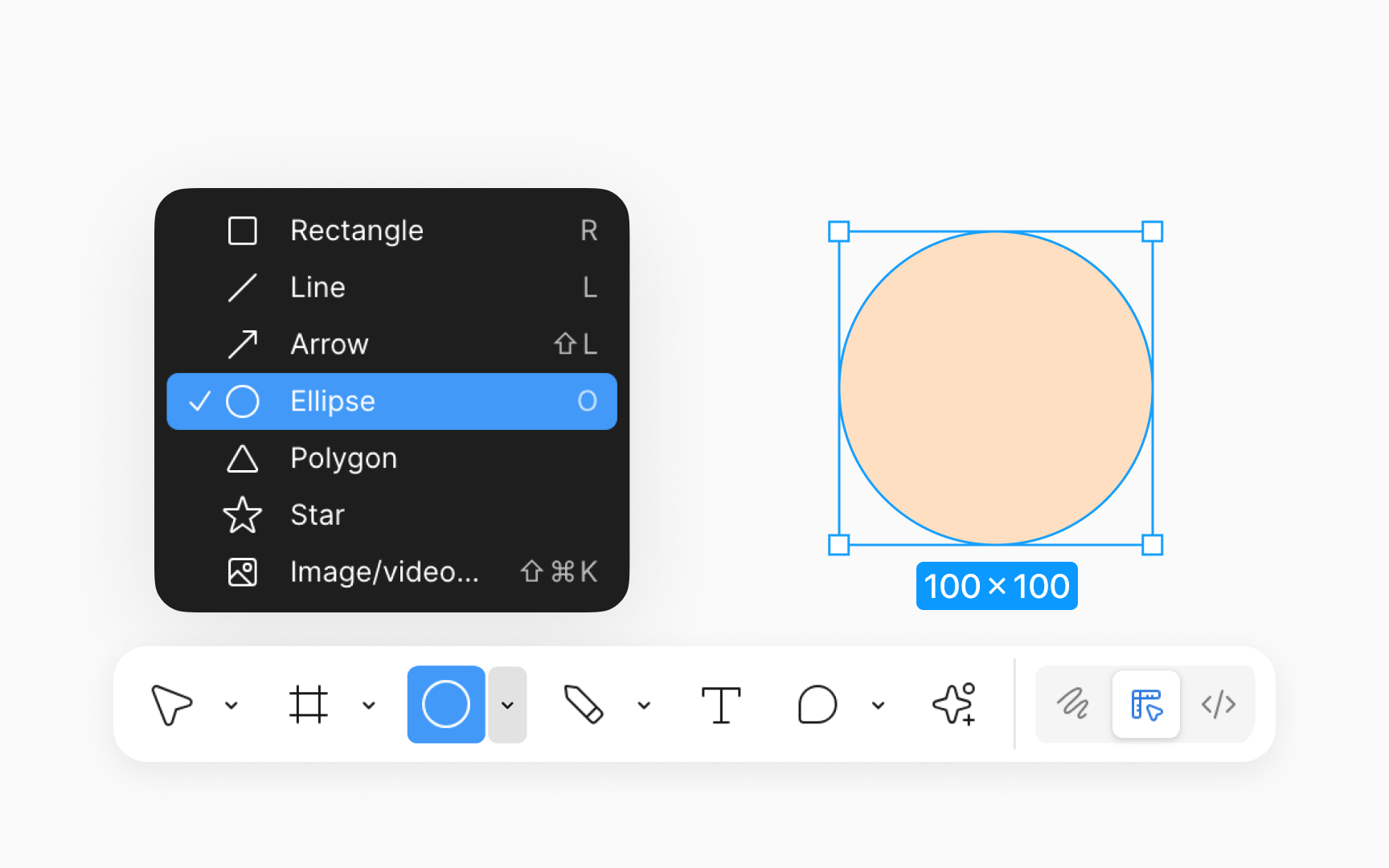1389x868 pixels.
Task: Switch to the Draw mode pencil icon
Action: pyautogui.click(x=1075, y=705)
